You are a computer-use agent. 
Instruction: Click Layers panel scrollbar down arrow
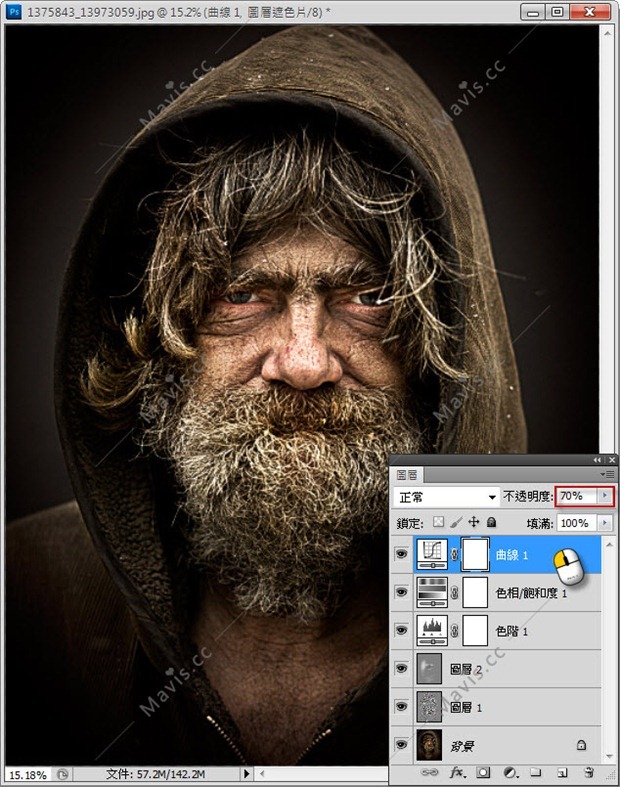(x=609, y=756)
